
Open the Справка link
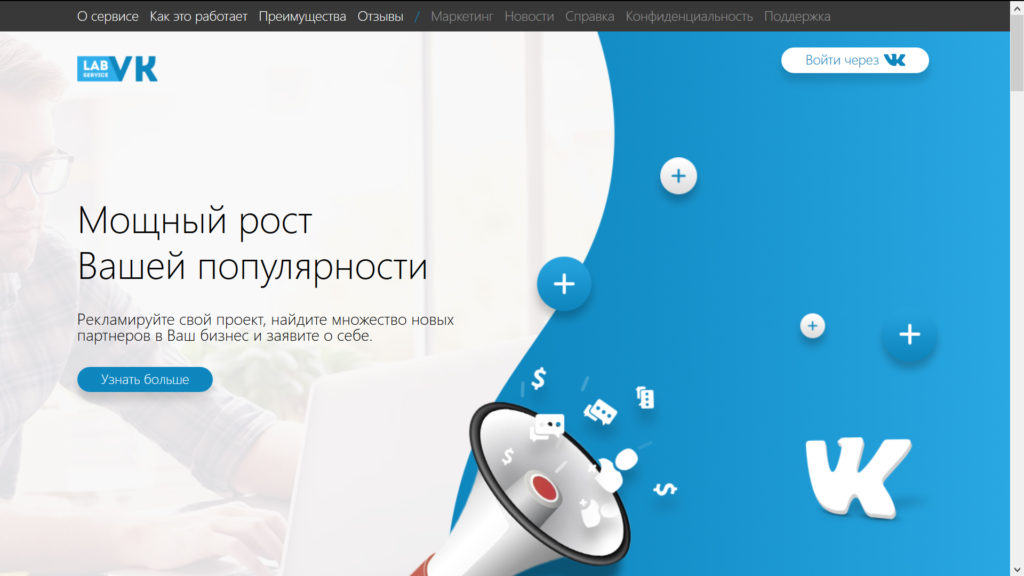590,16
